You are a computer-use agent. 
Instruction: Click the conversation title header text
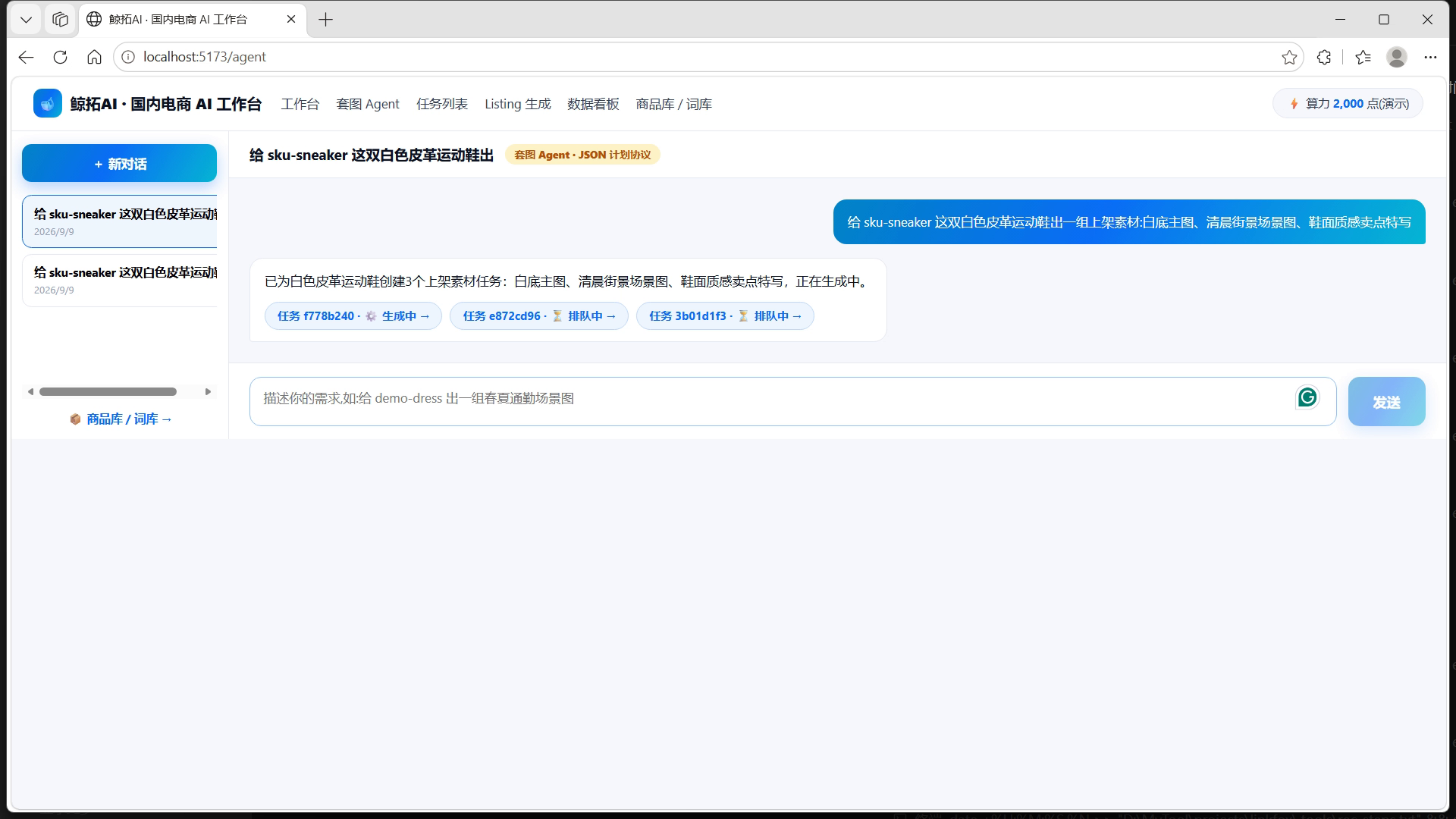tap(372, 155)
